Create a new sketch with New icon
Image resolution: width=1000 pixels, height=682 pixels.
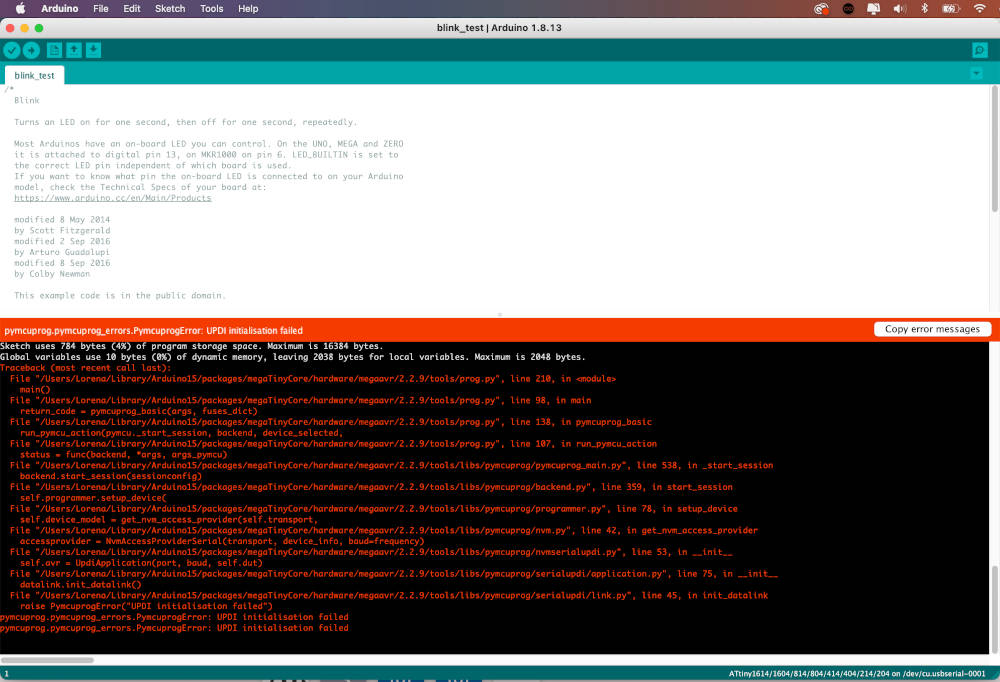tap(54, 50)
